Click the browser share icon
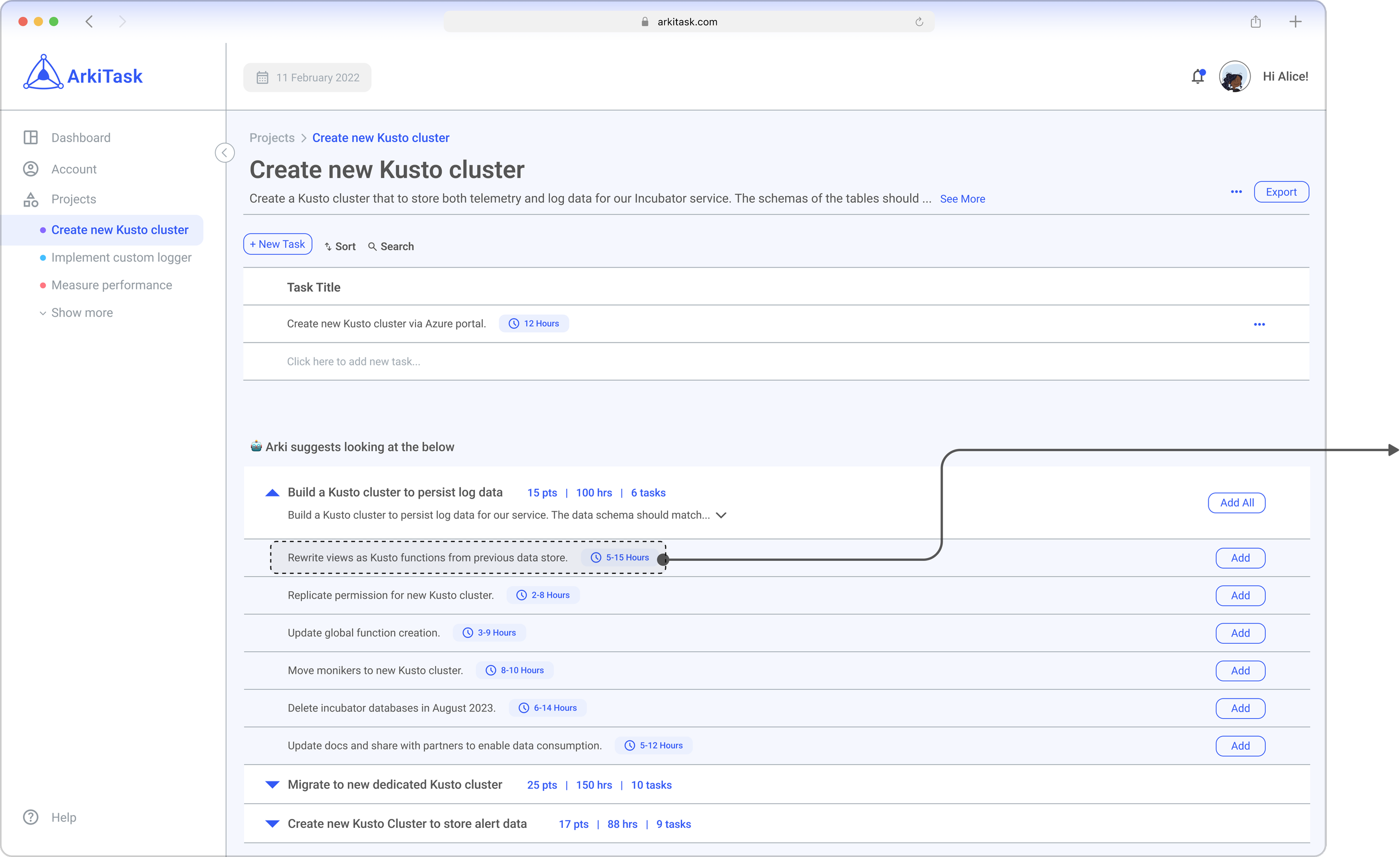Screen dimensions: 1400x857 [x=1255, y=22]
